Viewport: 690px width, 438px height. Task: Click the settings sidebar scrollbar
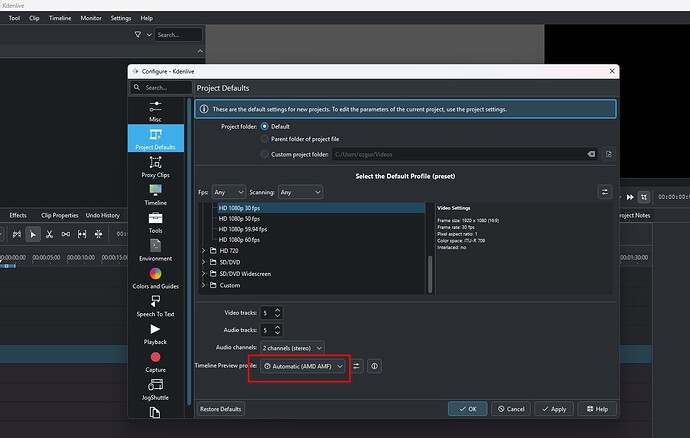click(x=189, y=251)
